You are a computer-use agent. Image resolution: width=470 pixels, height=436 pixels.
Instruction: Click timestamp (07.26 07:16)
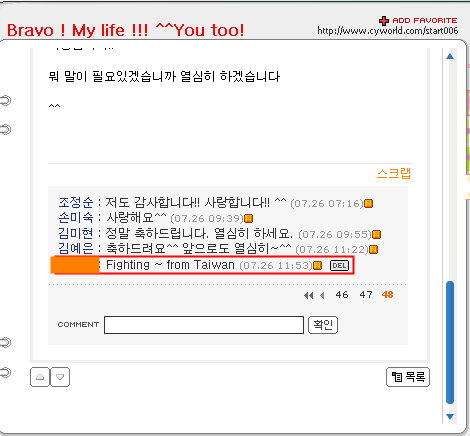click(x=327, y=203)
